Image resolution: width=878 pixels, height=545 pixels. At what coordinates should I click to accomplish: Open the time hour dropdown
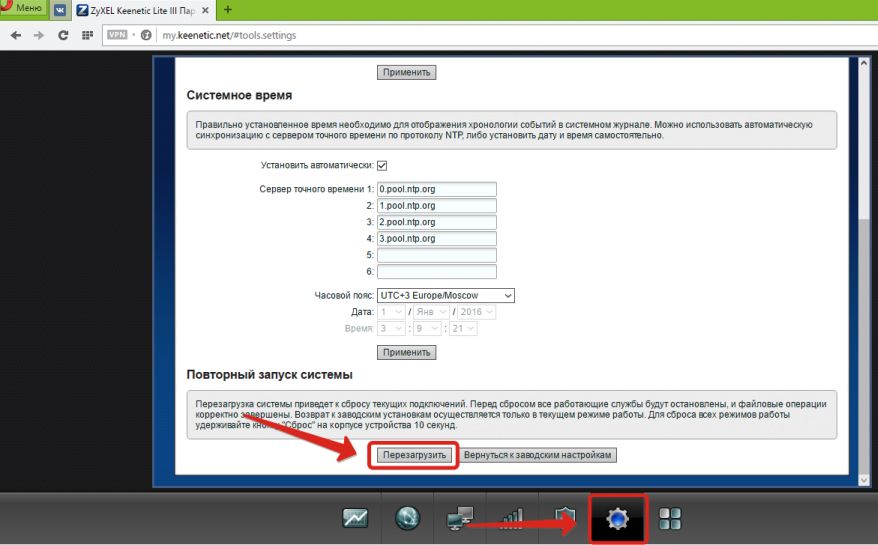(391, 328)
